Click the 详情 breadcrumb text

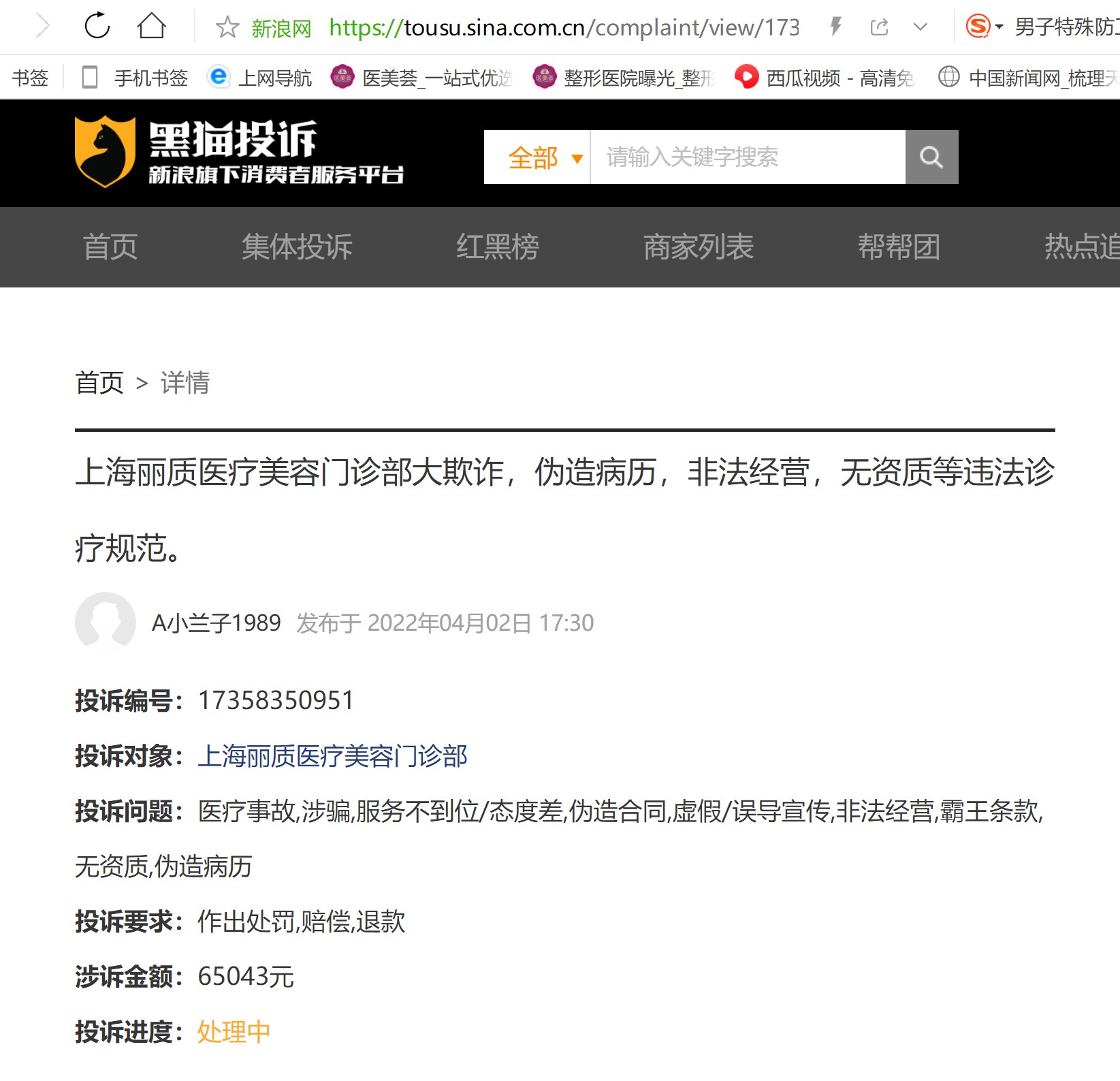(x=185, y=383)
